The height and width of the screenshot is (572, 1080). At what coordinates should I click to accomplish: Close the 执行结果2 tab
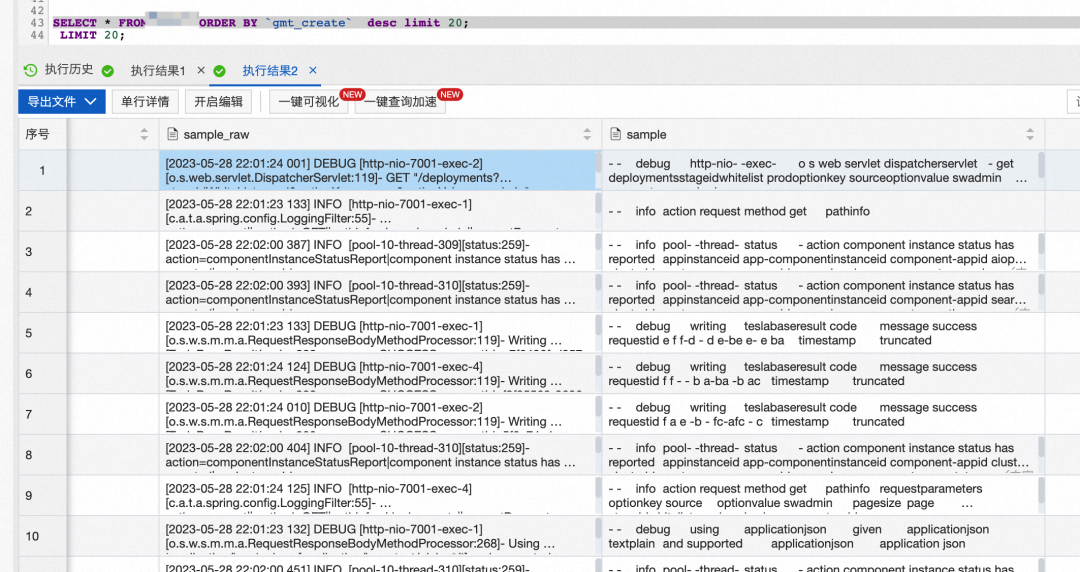[313, 70]
